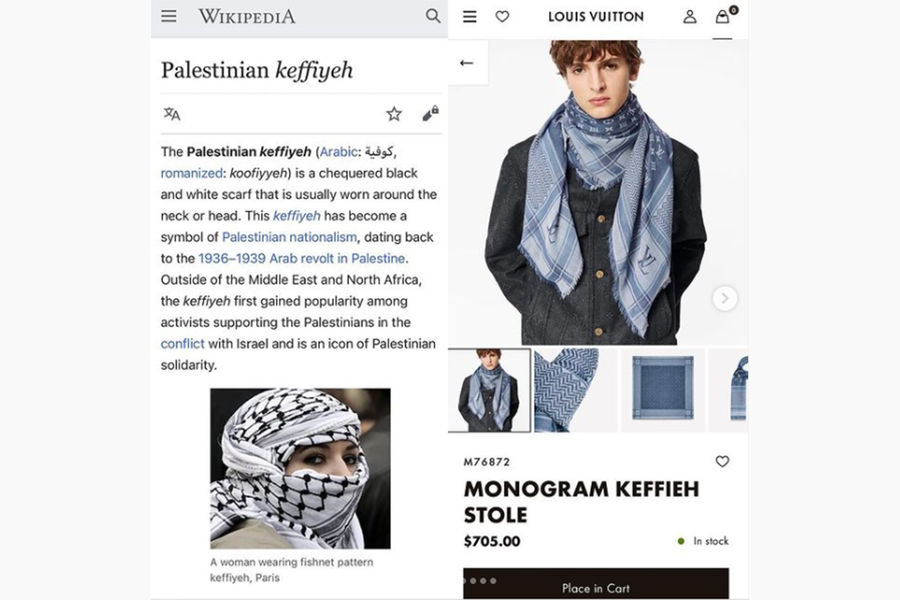The width and height of the screenshot is (900, 600).
Task: Tap the Wikipedia search magnifier icon
Action: coord(433,16)
